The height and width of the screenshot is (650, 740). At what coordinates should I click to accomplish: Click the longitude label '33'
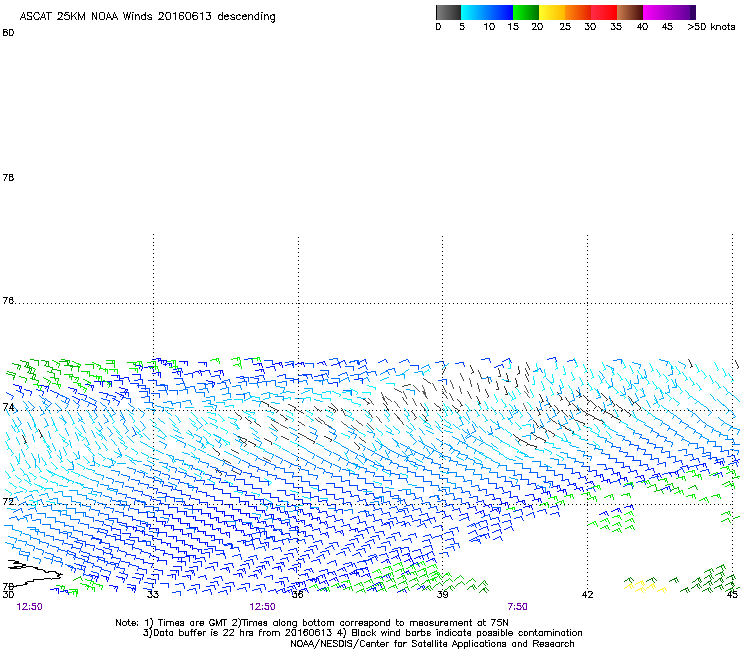point(153,595)
